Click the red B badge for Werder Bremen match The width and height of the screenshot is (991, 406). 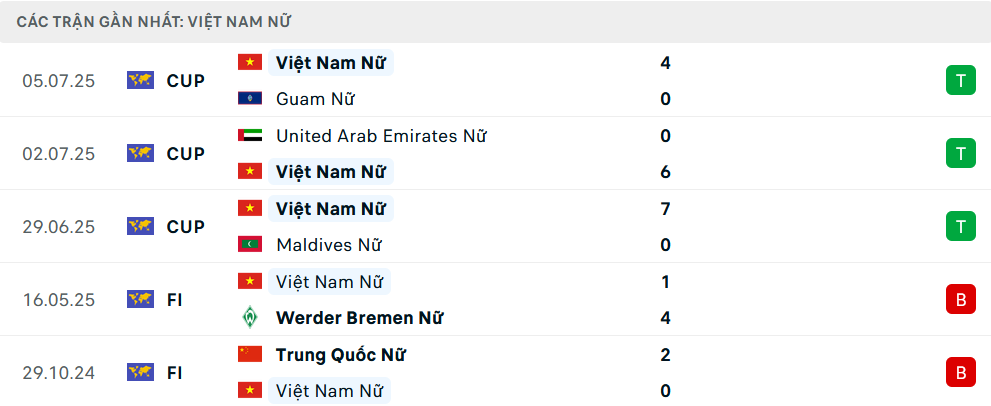click(x=961, y=299)
